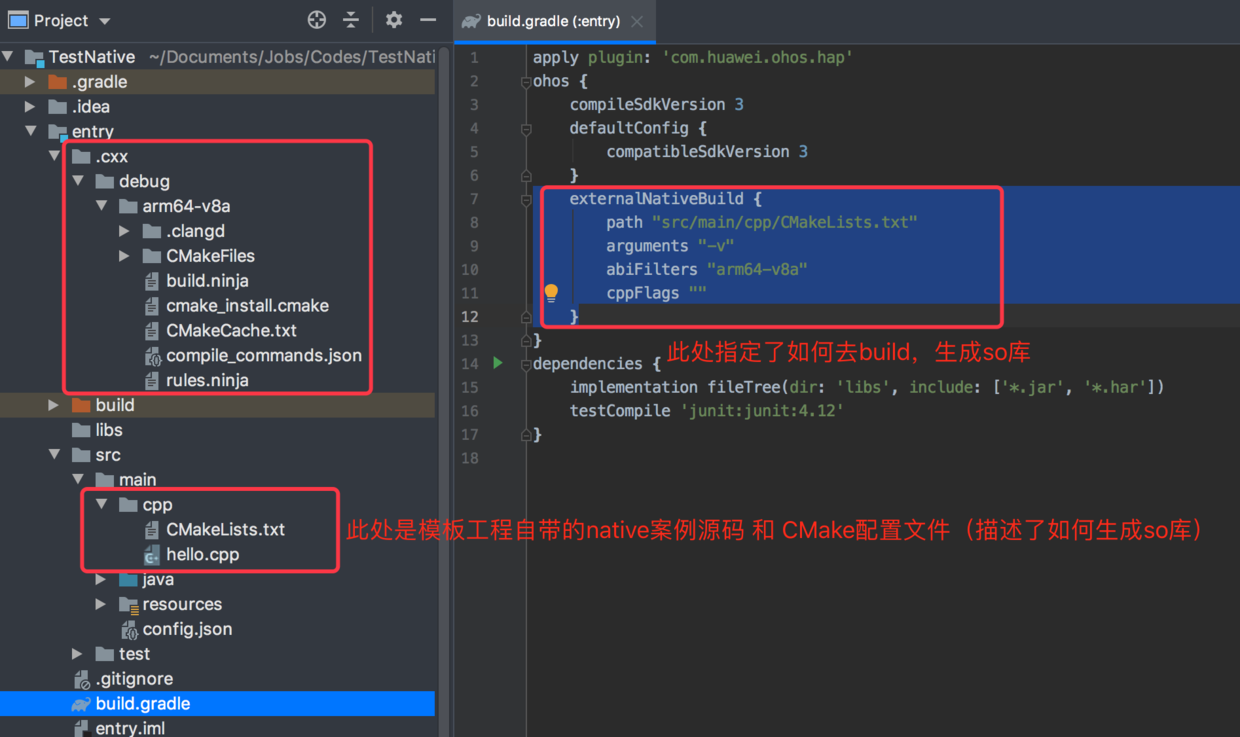The width and height of the screenshot is (1240, 737).
Task: Click the locate/scroll-from-source target icon
Action: tap(317, 20)
